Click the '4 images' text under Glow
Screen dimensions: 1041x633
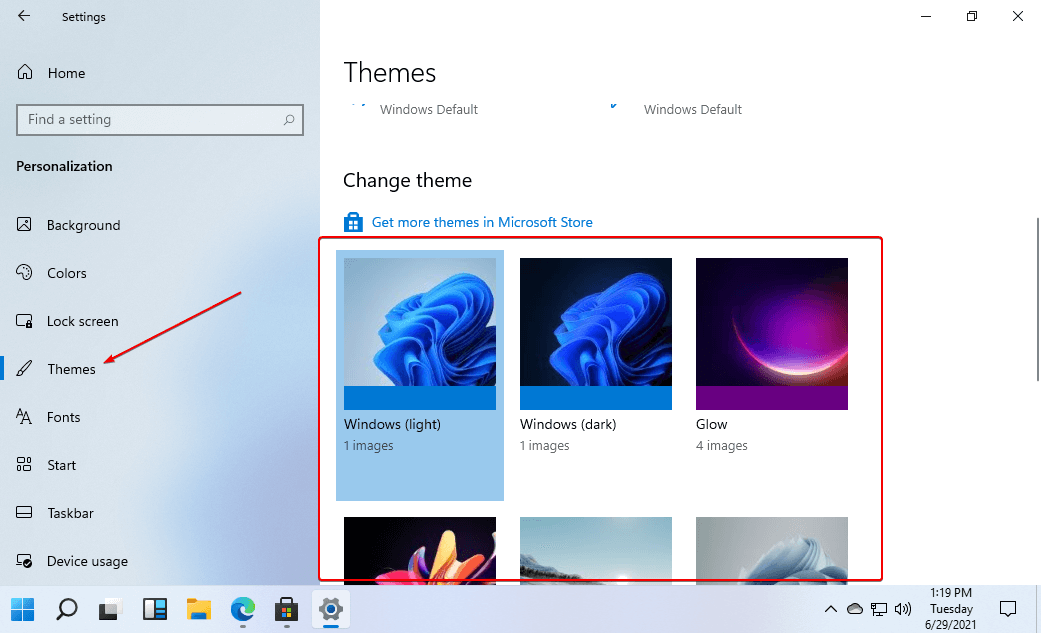pos(722,446)
